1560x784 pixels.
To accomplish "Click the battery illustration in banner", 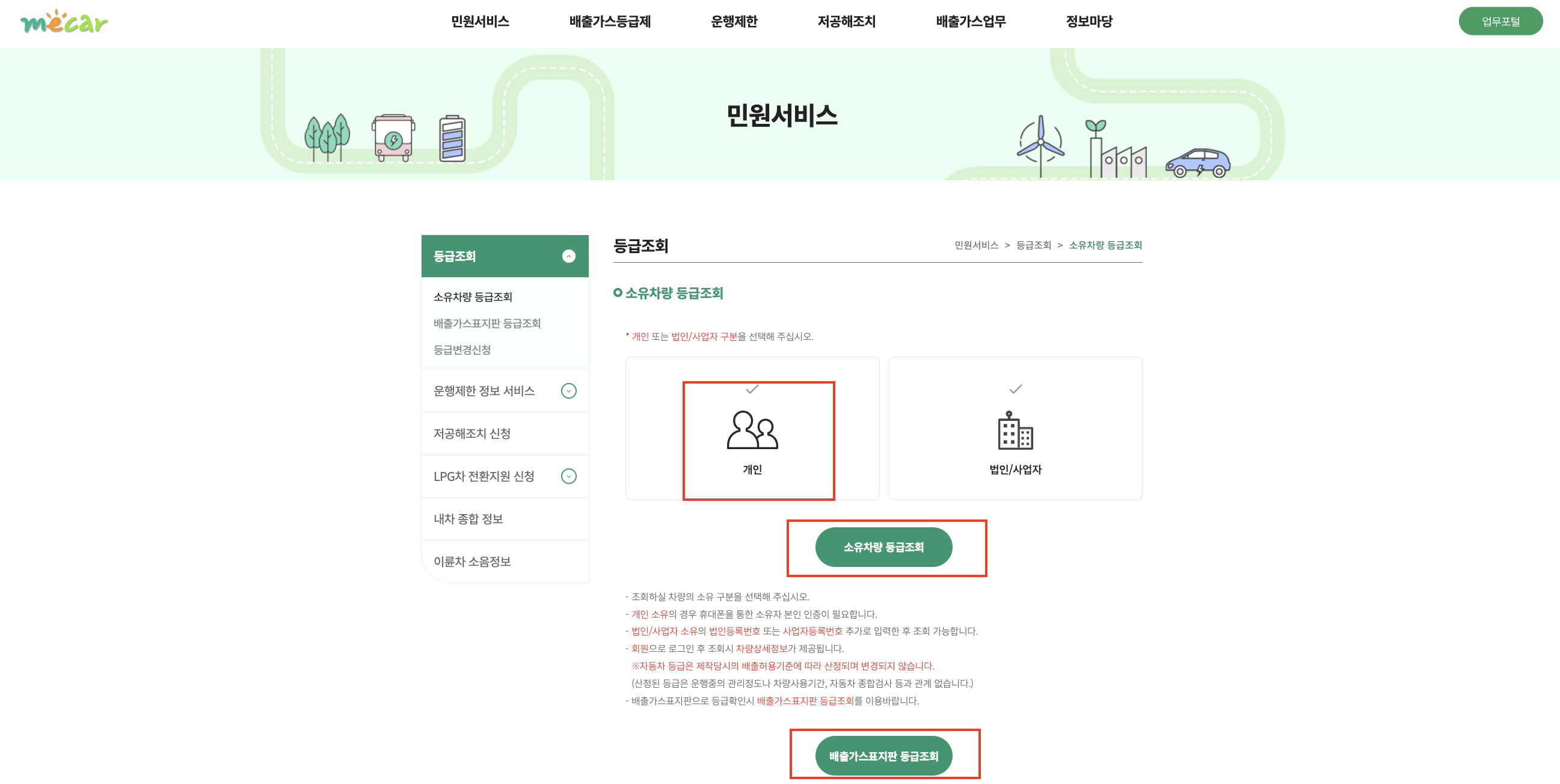I will point(452,138).
